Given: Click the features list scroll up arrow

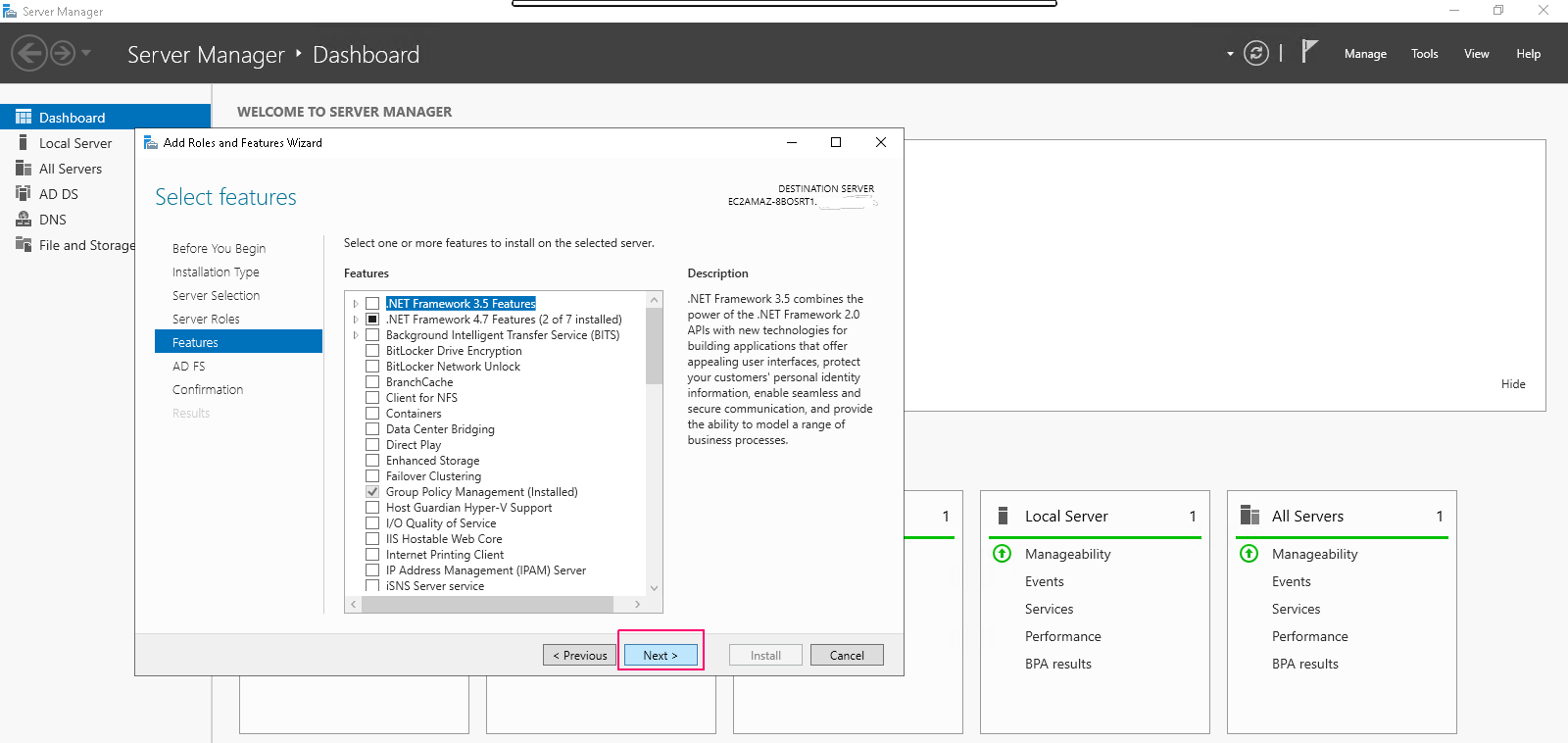Looking at the screenshot, I should 655,299.
